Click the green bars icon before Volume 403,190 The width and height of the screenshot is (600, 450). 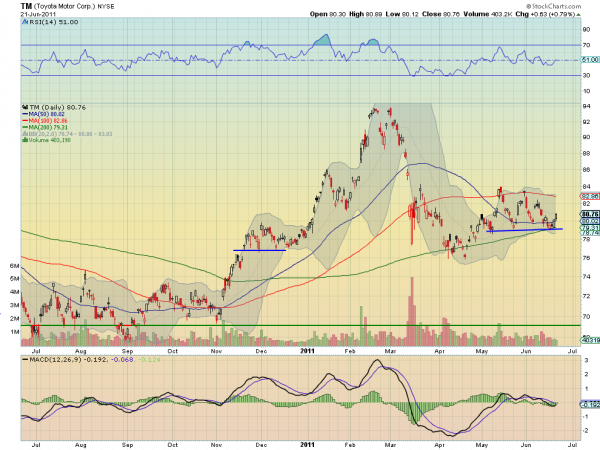click(x=25, y=140)
